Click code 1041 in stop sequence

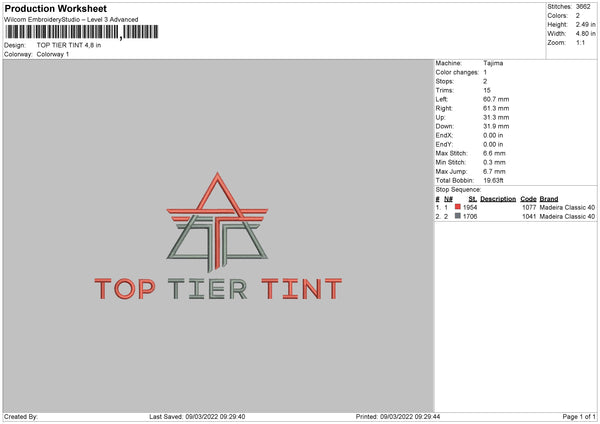click(529, 217)
